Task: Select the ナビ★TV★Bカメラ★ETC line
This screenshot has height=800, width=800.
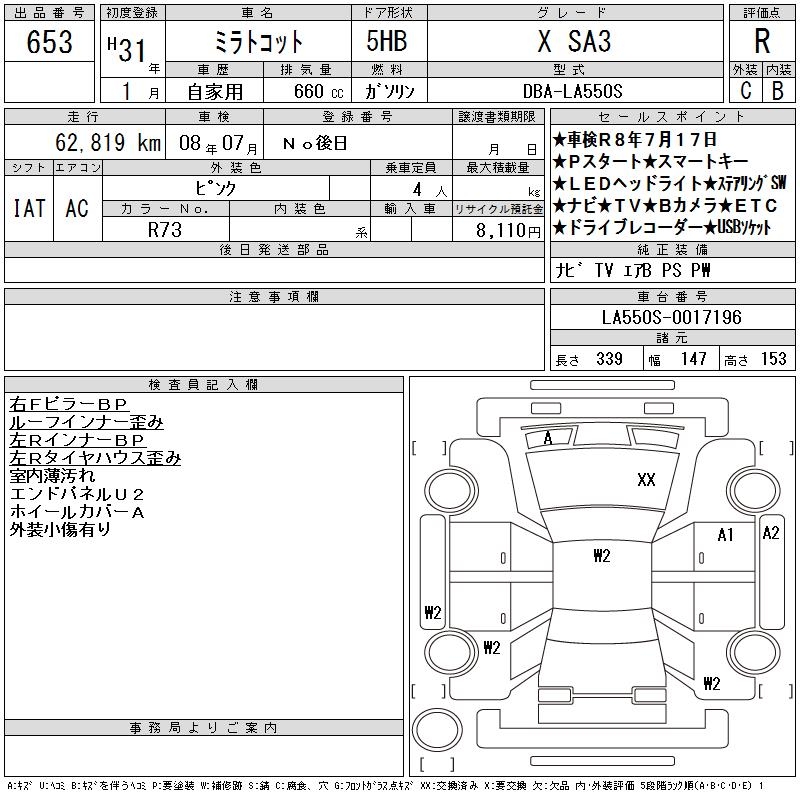Action: pyautogui.click(x=665, y=205)
